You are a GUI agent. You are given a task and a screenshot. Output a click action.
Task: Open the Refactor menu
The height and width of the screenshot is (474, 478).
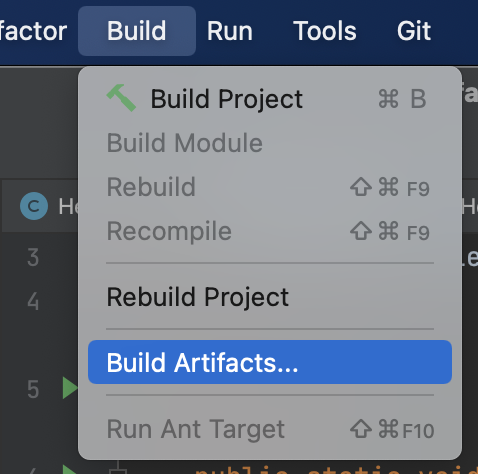33,31
